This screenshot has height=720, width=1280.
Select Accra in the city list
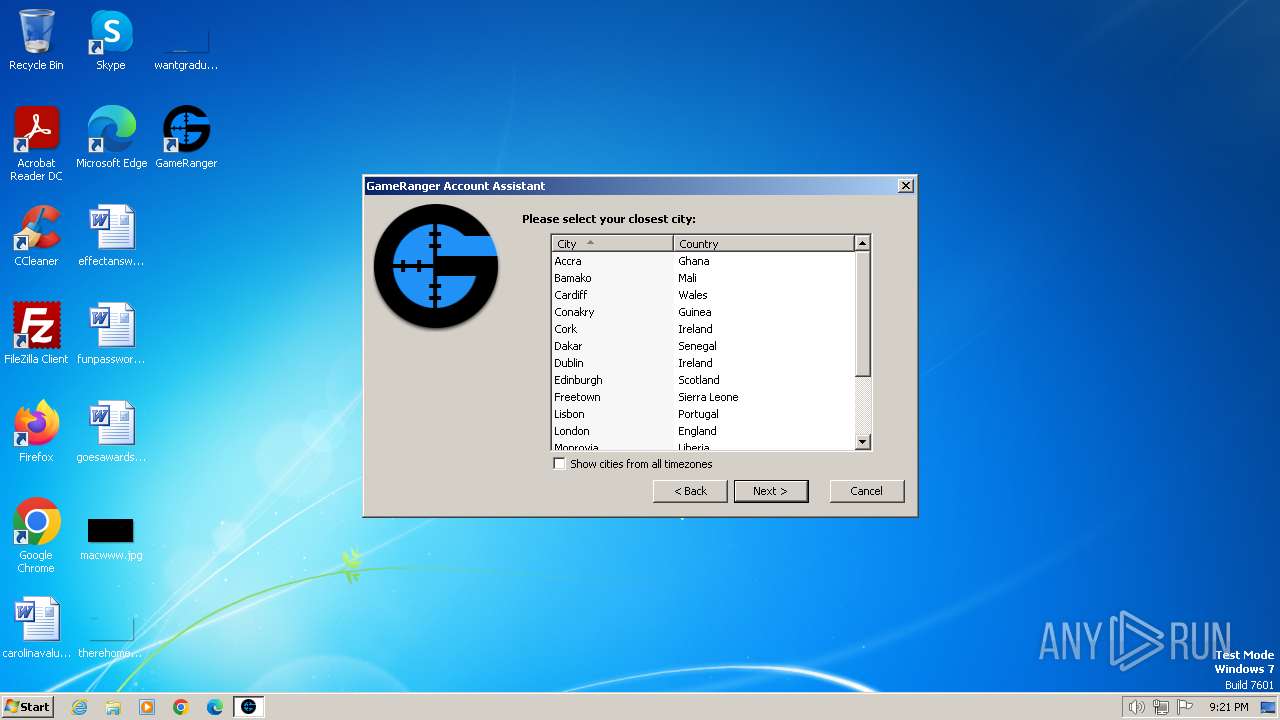point(567,261)
